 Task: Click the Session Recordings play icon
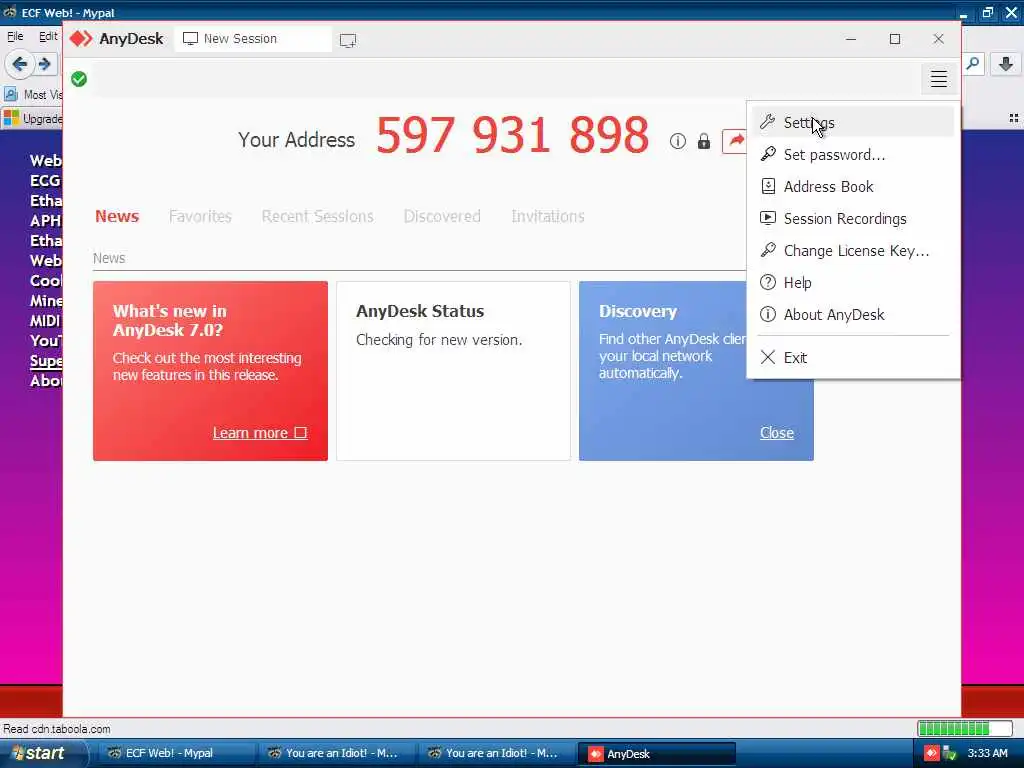[x=768, y=218]
